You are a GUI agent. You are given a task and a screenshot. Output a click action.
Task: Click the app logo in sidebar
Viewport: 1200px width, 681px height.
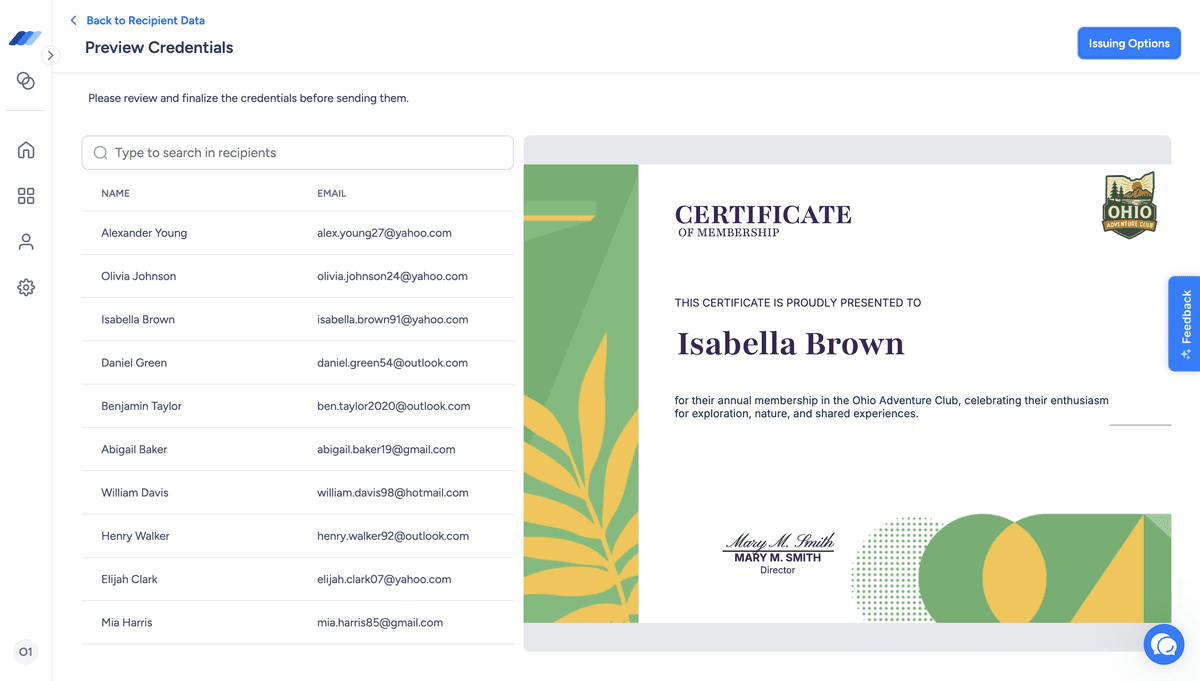25,38
